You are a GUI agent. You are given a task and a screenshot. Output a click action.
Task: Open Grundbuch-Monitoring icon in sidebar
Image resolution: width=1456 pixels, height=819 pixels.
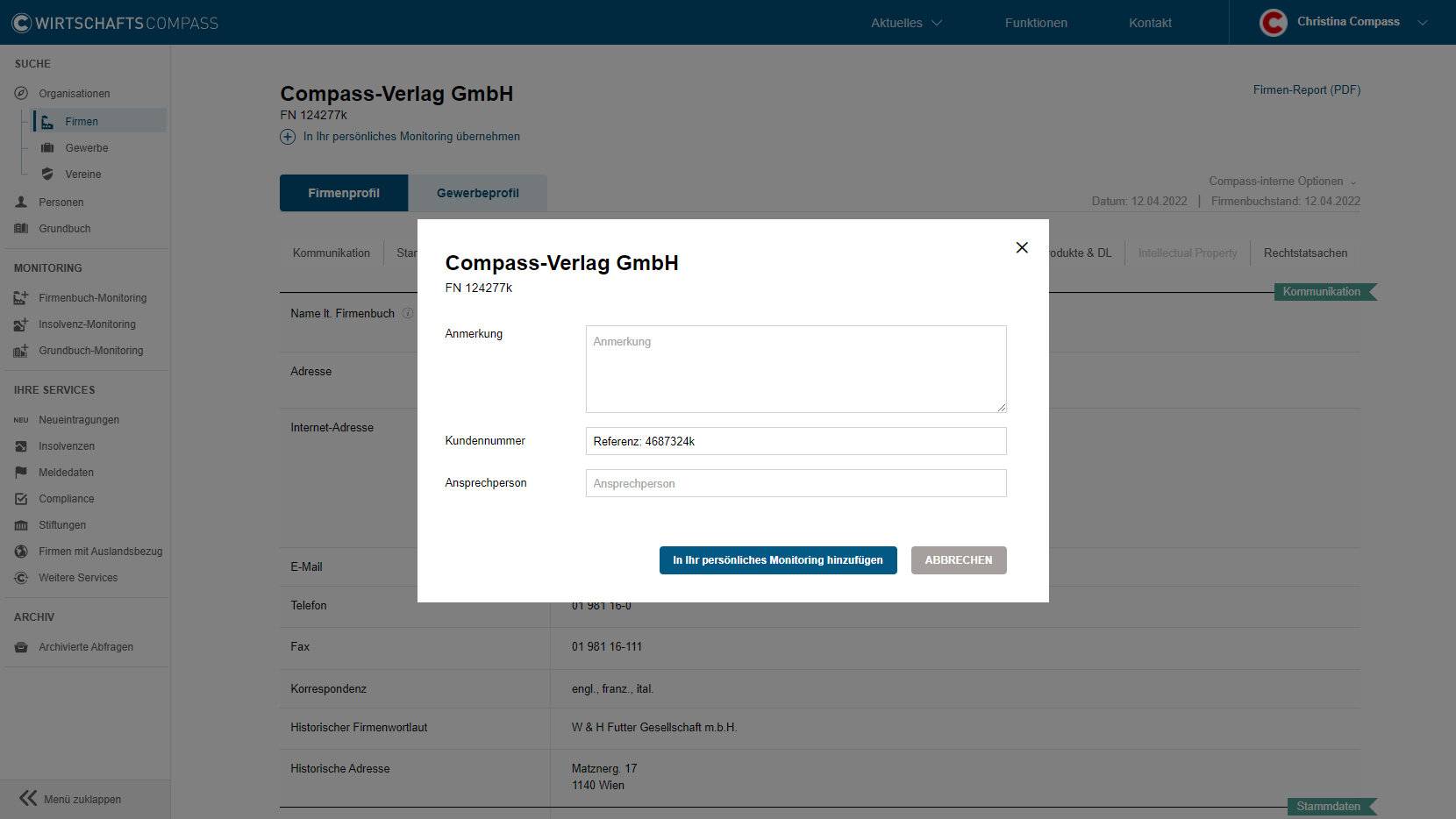[21, 351]
